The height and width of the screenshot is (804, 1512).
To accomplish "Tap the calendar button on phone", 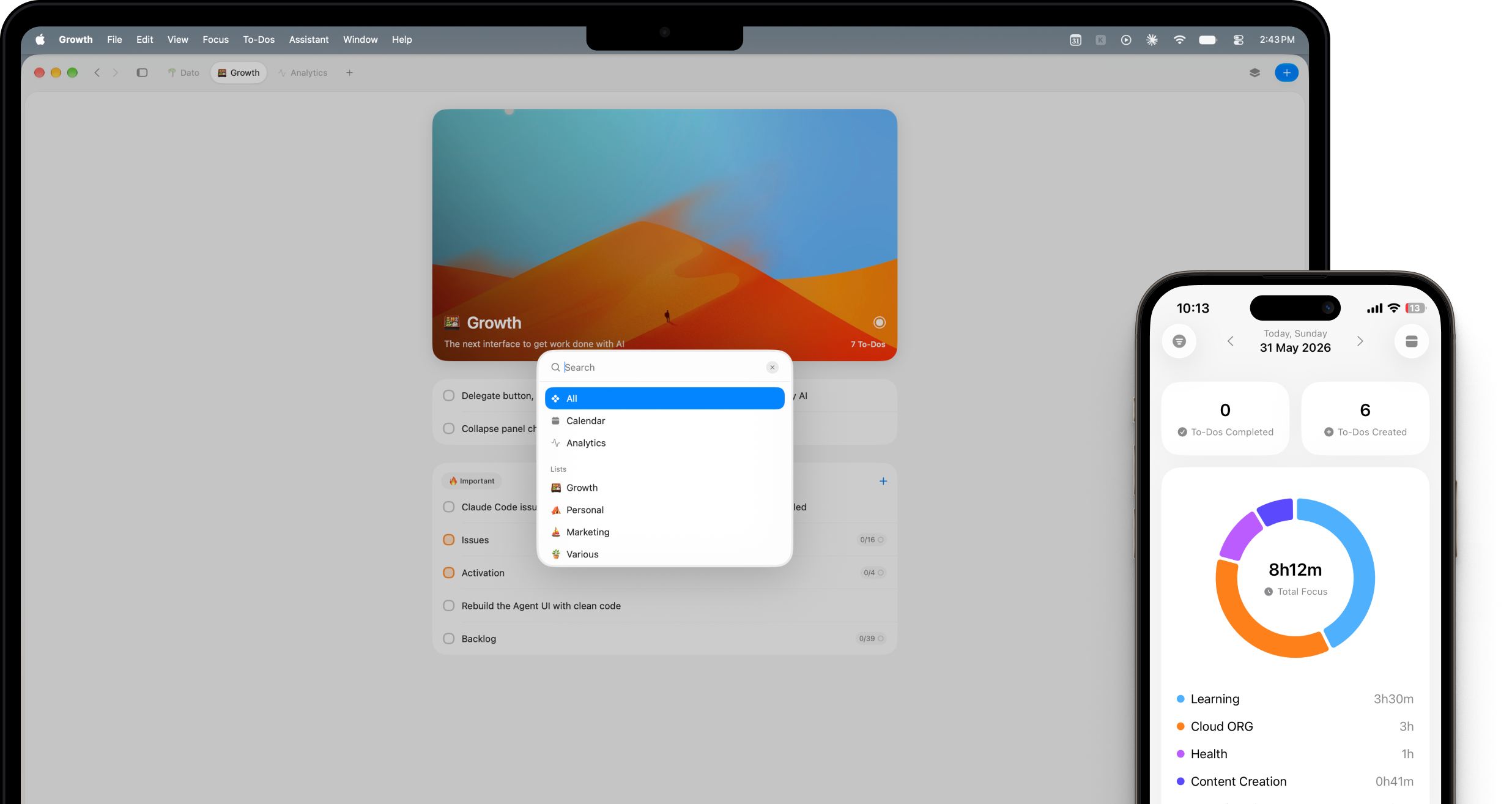I will click(1412, 341).
